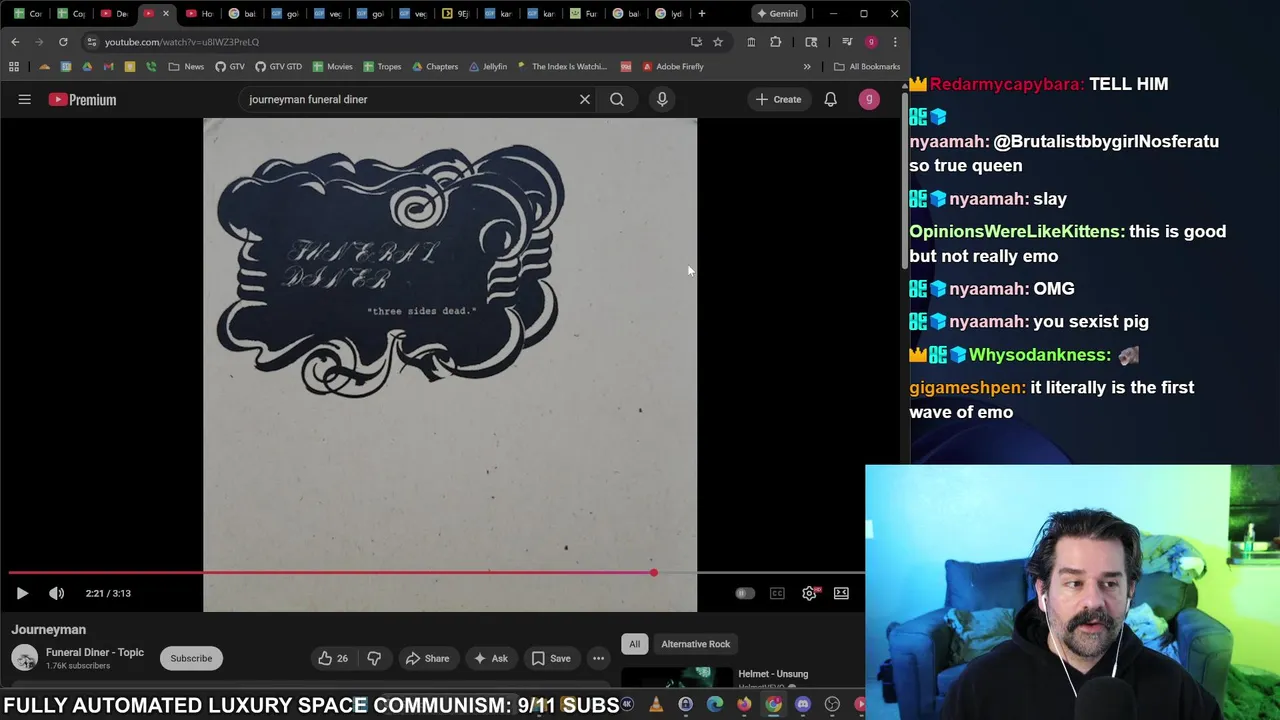
Task: Switch to the 9Ej browser tab
Action: (x=455, y=14)
